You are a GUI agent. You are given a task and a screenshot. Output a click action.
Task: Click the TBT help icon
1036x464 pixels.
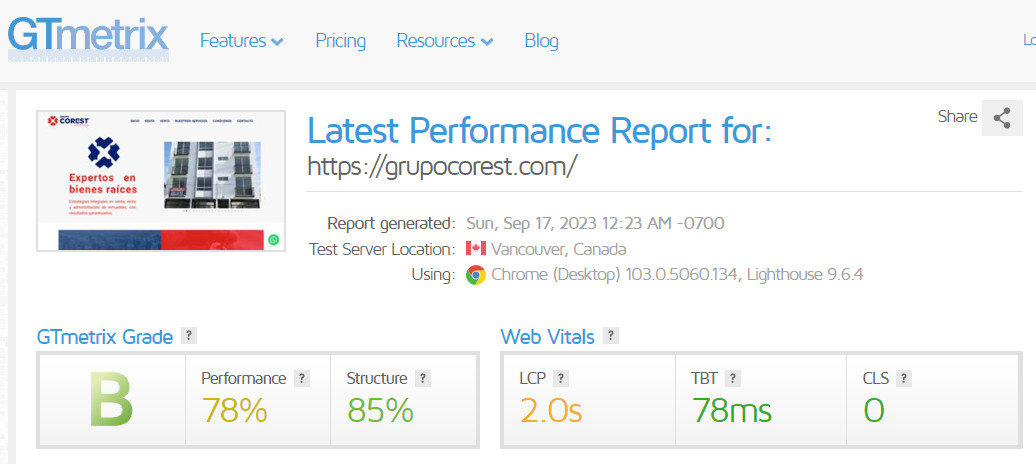pyautogui.click(x=733, y=378)
